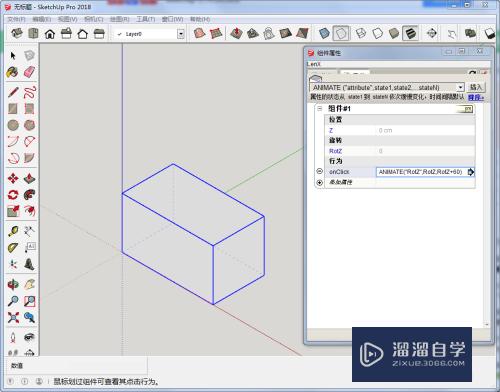500x392 pixels.
Task: Click the Zoom Extents tool
Action: point(13,317)
